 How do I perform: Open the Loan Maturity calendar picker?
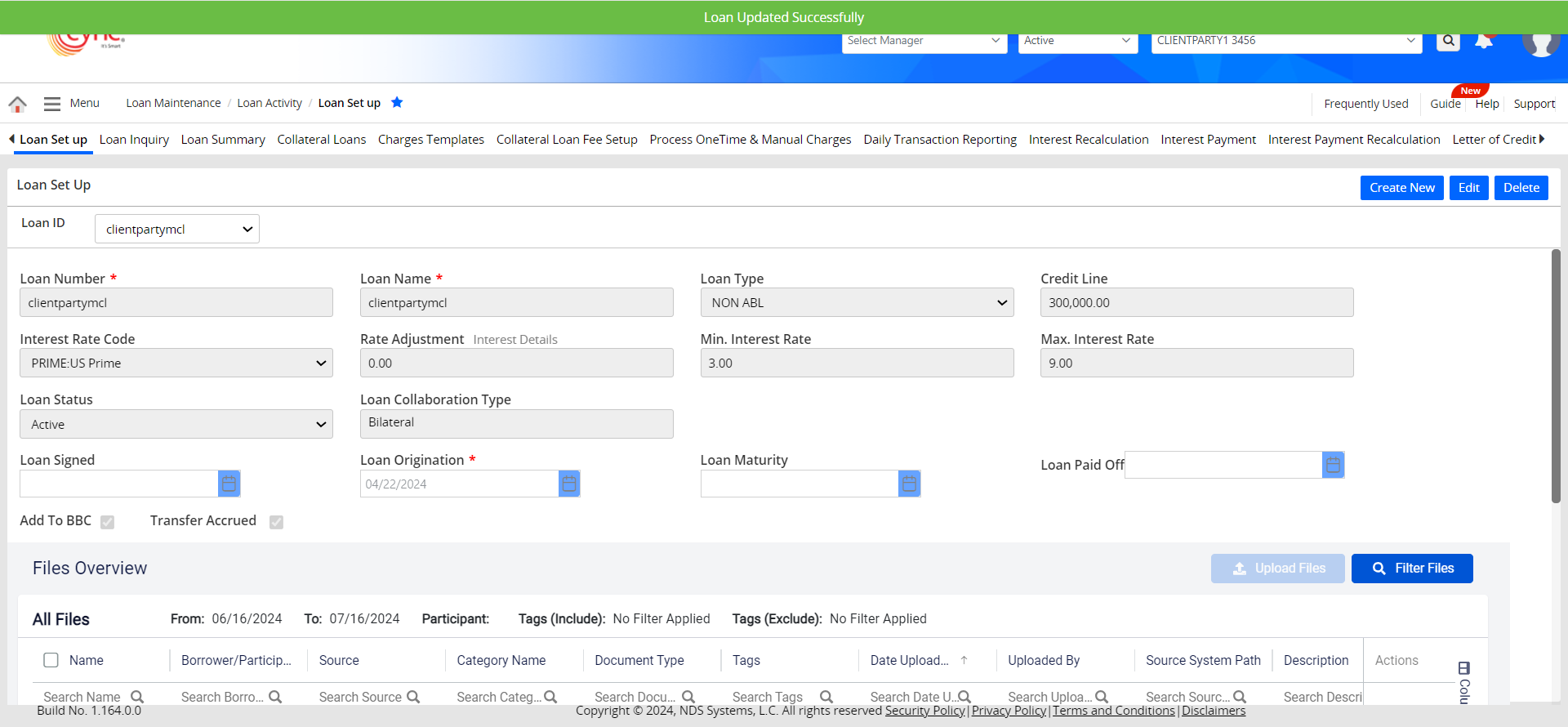[909, 484]
